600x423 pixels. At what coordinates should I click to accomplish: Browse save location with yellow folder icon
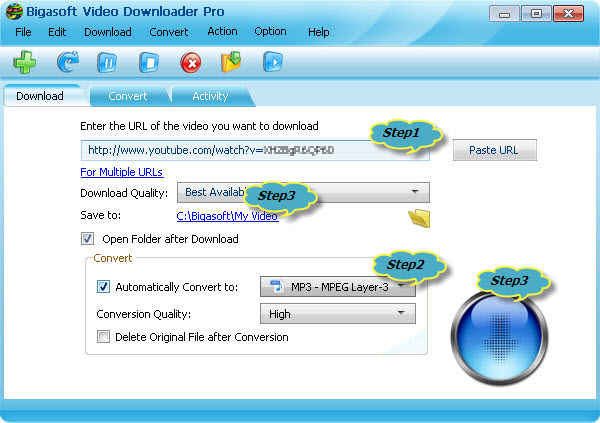[419, 218]
